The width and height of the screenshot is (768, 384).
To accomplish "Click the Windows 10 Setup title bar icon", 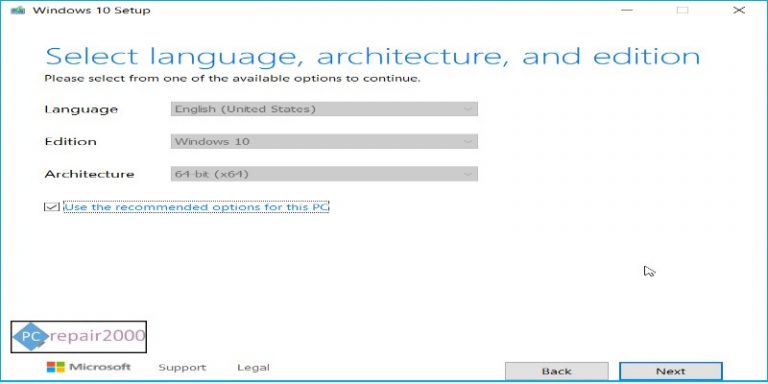I will click(x=18, y=10).
